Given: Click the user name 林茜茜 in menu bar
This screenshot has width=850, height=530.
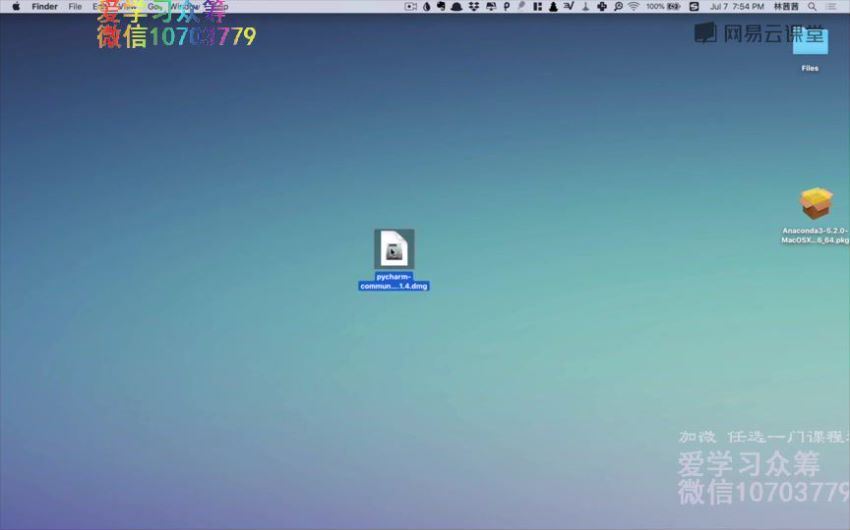Looking at the screenshot, I should [786, 7].
